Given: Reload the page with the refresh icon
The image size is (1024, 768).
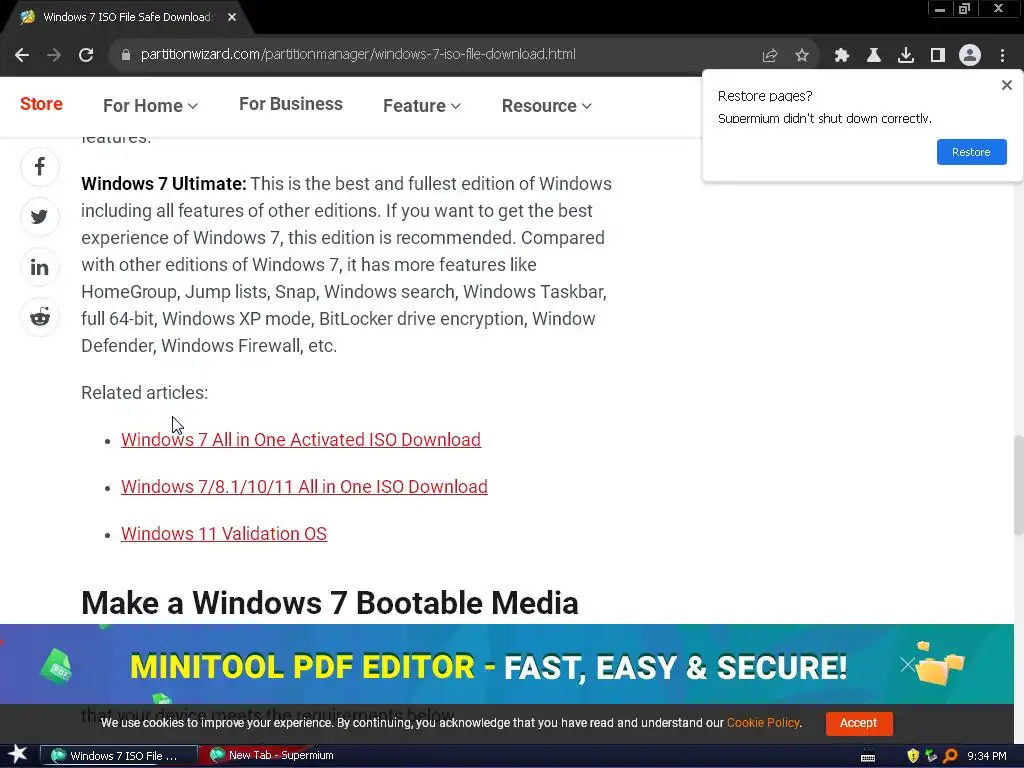Looking at the screenshot, I should coord(86,55).
